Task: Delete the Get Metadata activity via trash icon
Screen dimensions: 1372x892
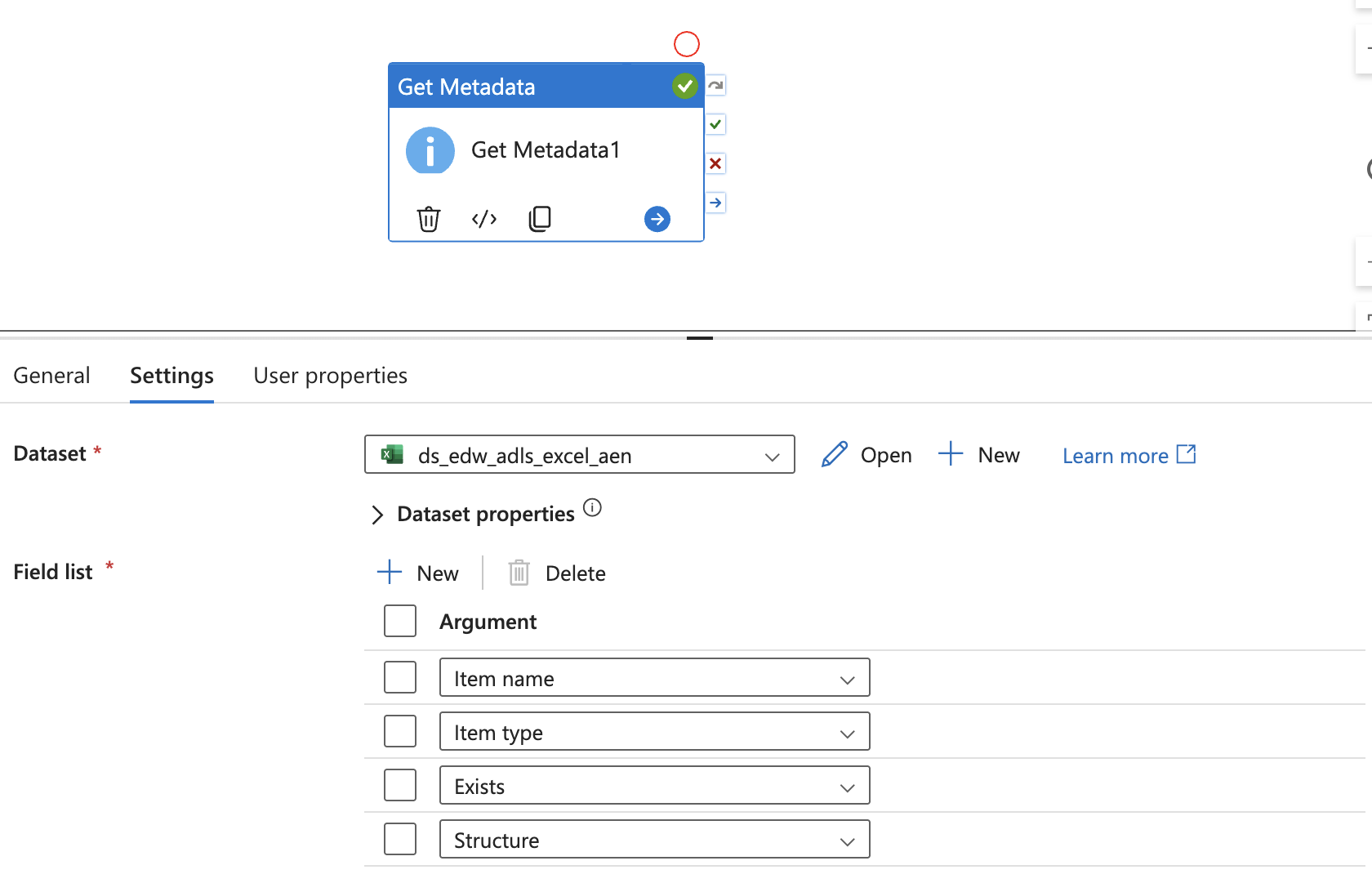Action: pos(429,219)
